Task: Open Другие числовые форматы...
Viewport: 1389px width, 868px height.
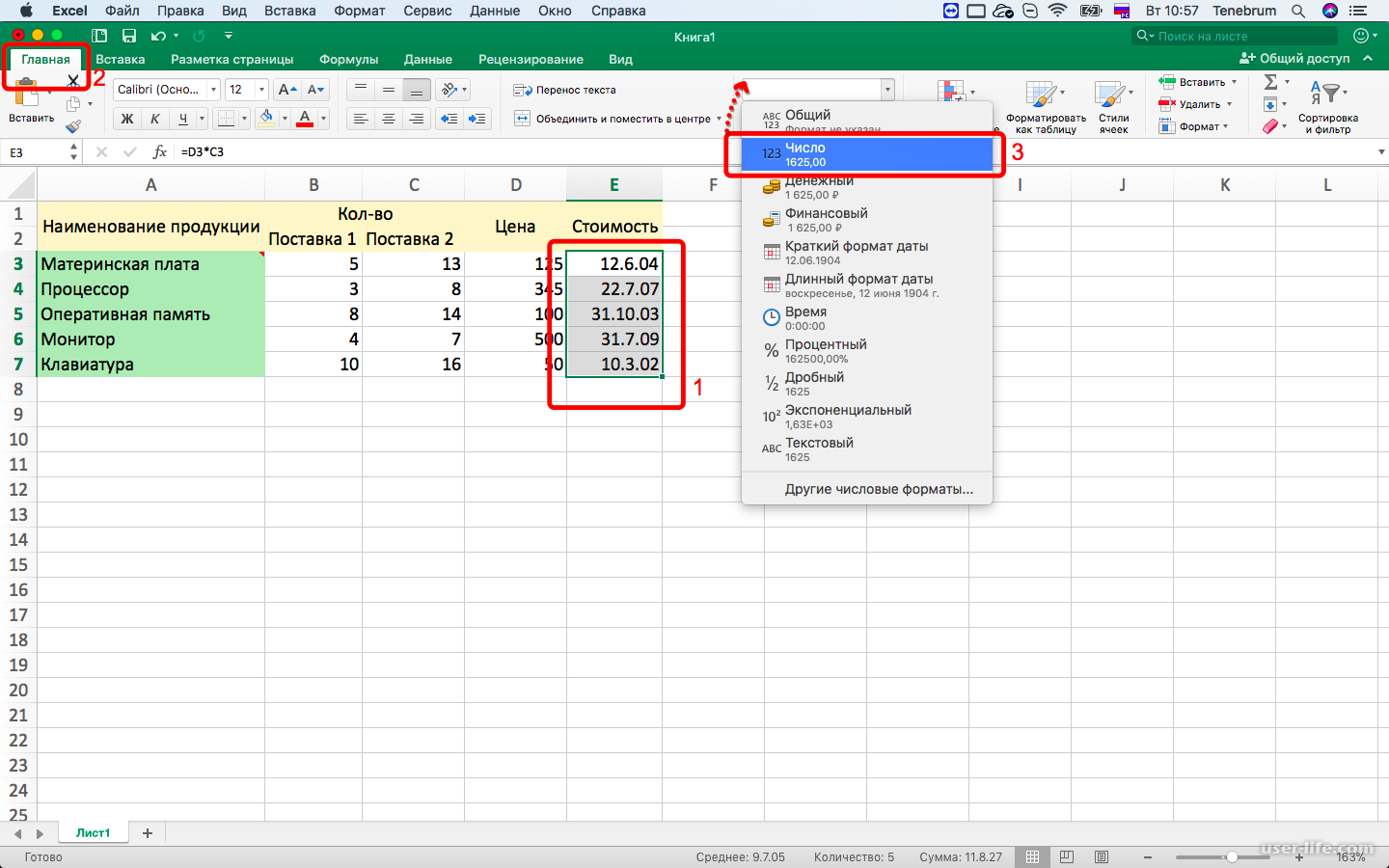Action: point(879,489)
